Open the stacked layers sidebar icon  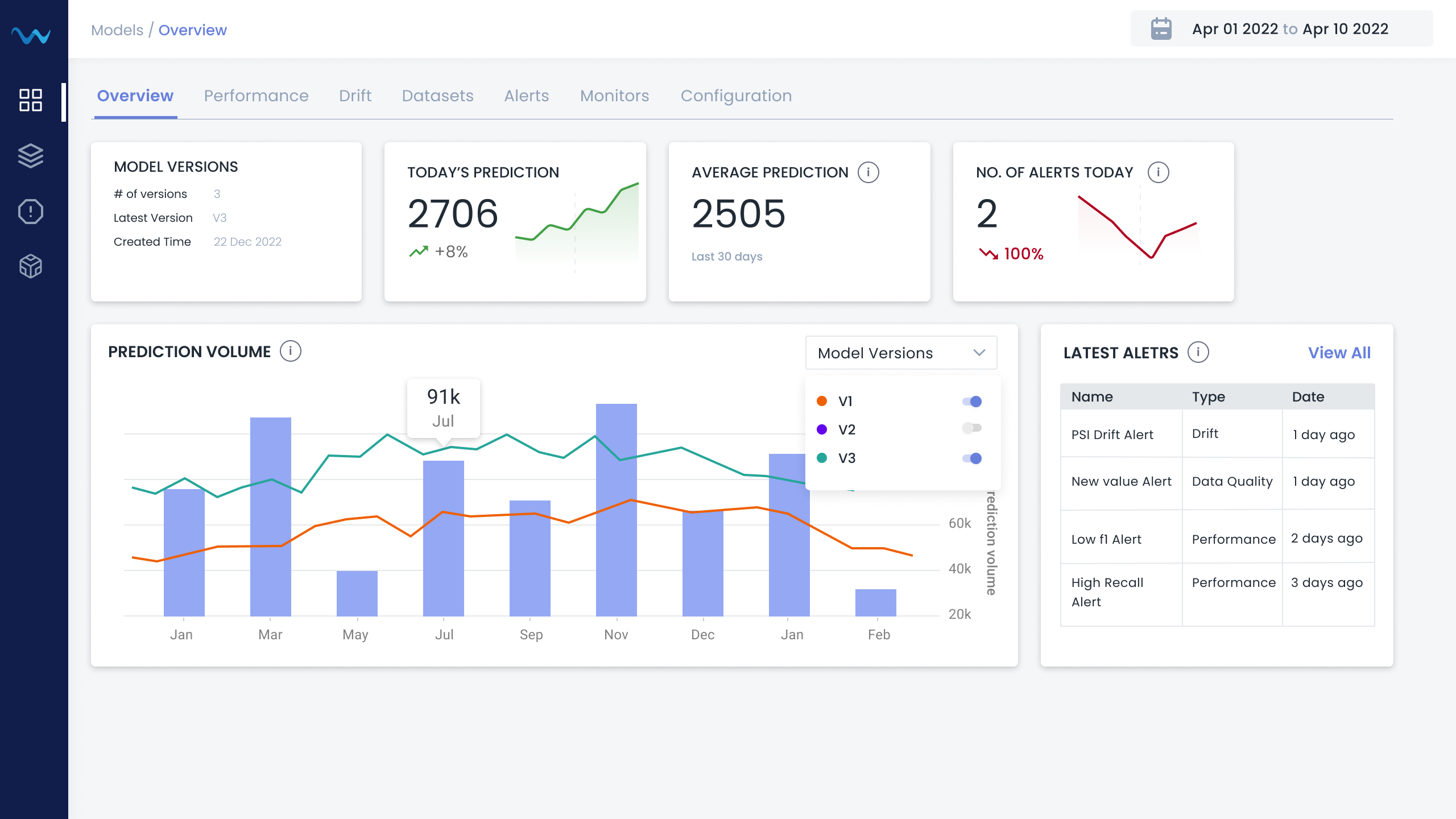(x=31, y=156)
